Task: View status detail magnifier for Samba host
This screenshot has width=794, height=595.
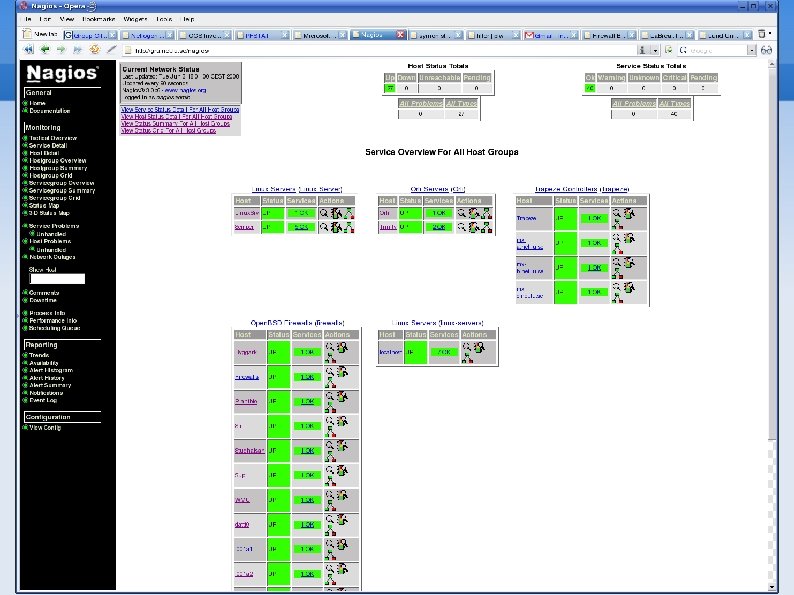Action: tap(324, 227)
